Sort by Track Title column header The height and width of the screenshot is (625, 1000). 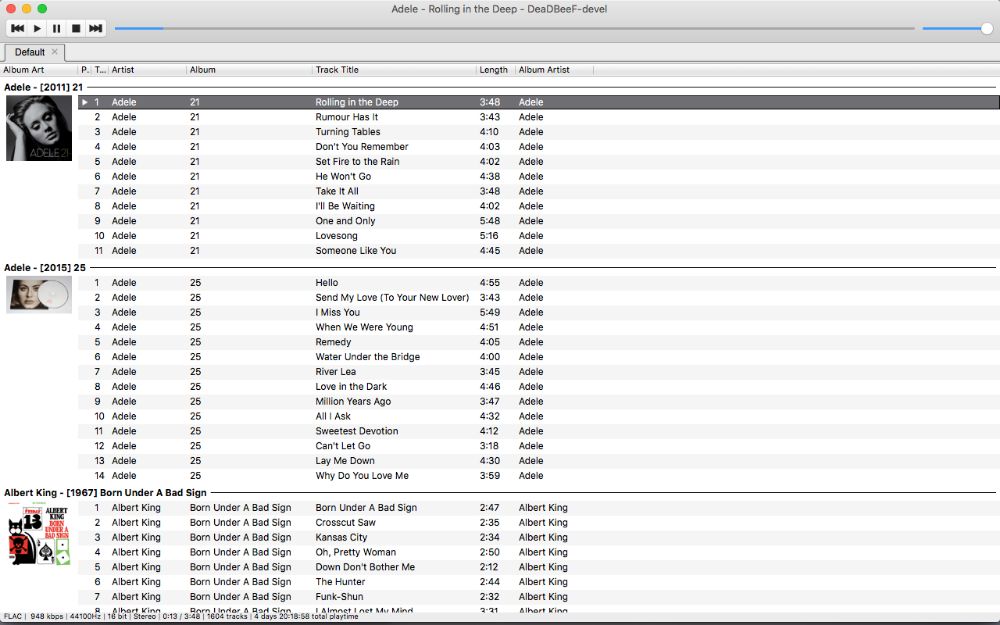(394, 70)
